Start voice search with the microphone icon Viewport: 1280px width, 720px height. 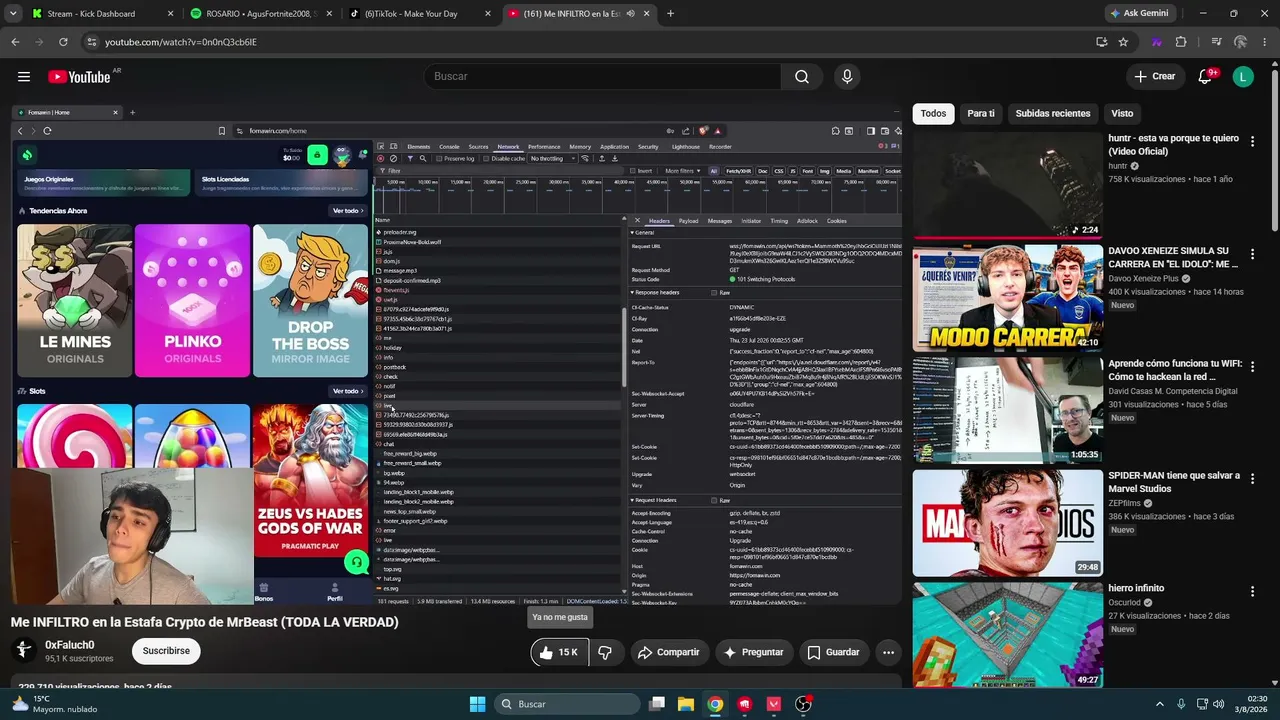click(847, 77)
